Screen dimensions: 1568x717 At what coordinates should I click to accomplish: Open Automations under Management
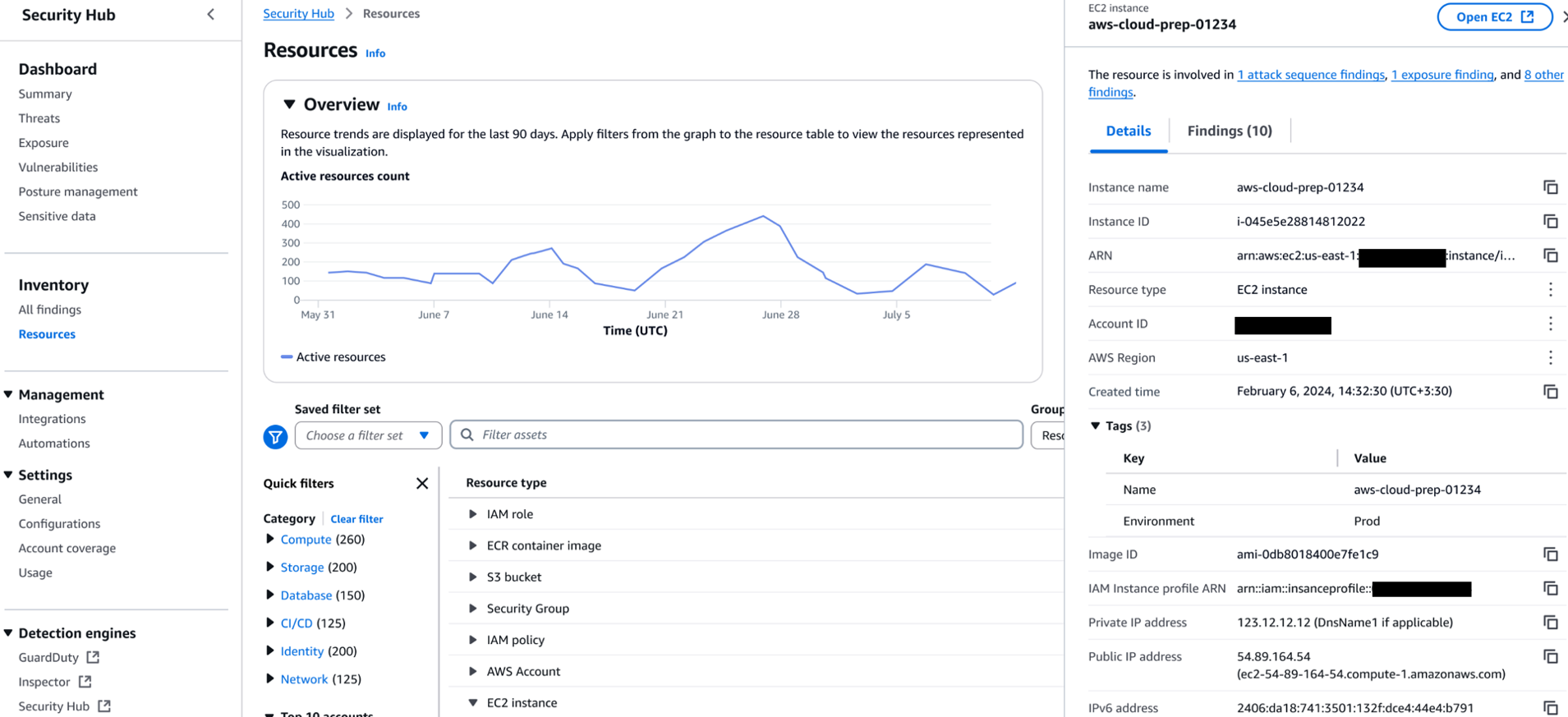pos(54,444)
